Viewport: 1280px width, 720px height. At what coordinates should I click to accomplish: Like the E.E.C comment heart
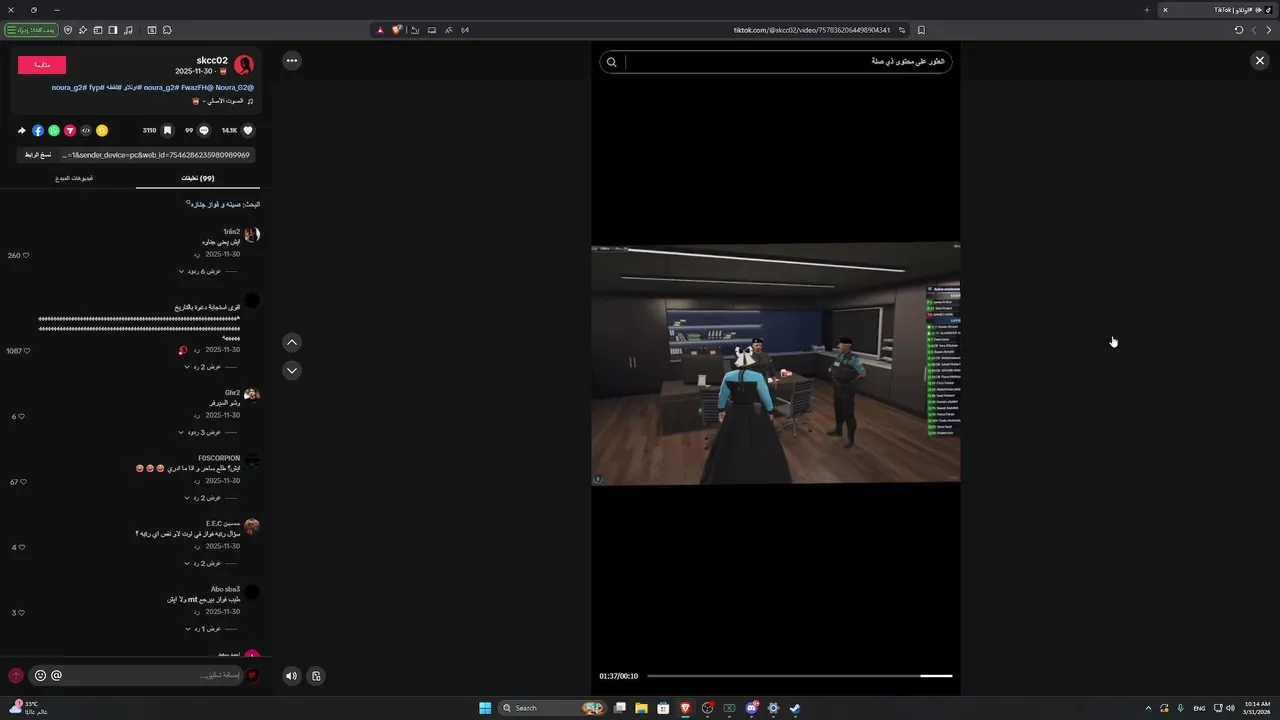pos(21,547)
